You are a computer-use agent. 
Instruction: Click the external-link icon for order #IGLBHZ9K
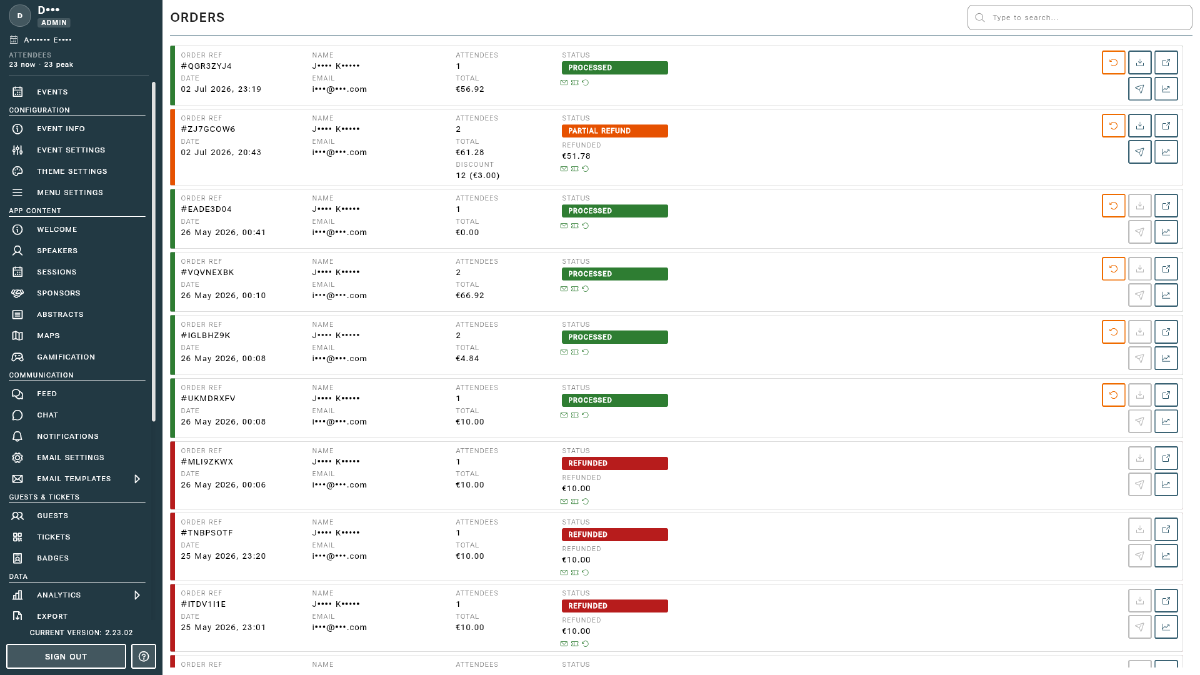point(1166,332)
